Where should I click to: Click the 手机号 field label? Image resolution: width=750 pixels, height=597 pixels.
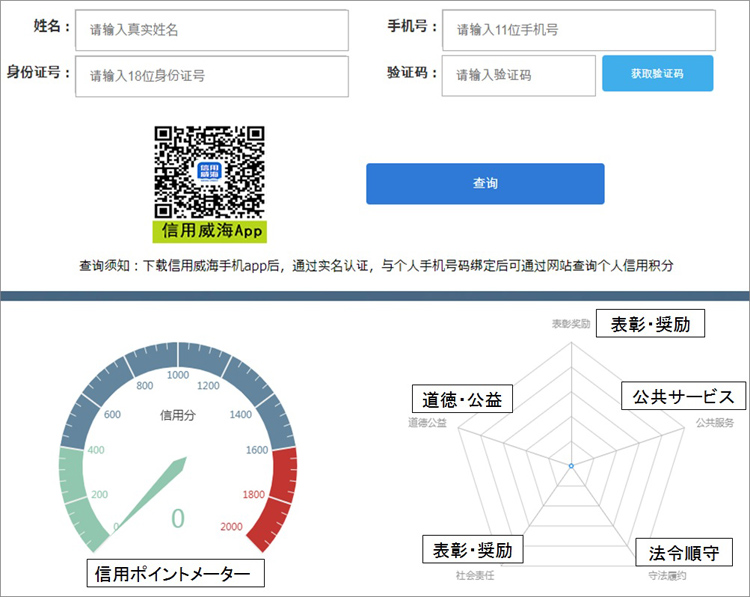tap(412, 26)
